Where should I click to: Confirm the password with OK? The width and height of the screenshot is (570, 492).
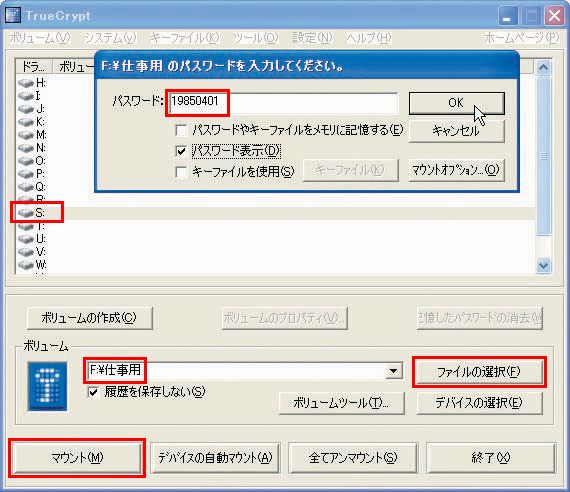coord(457,103)
